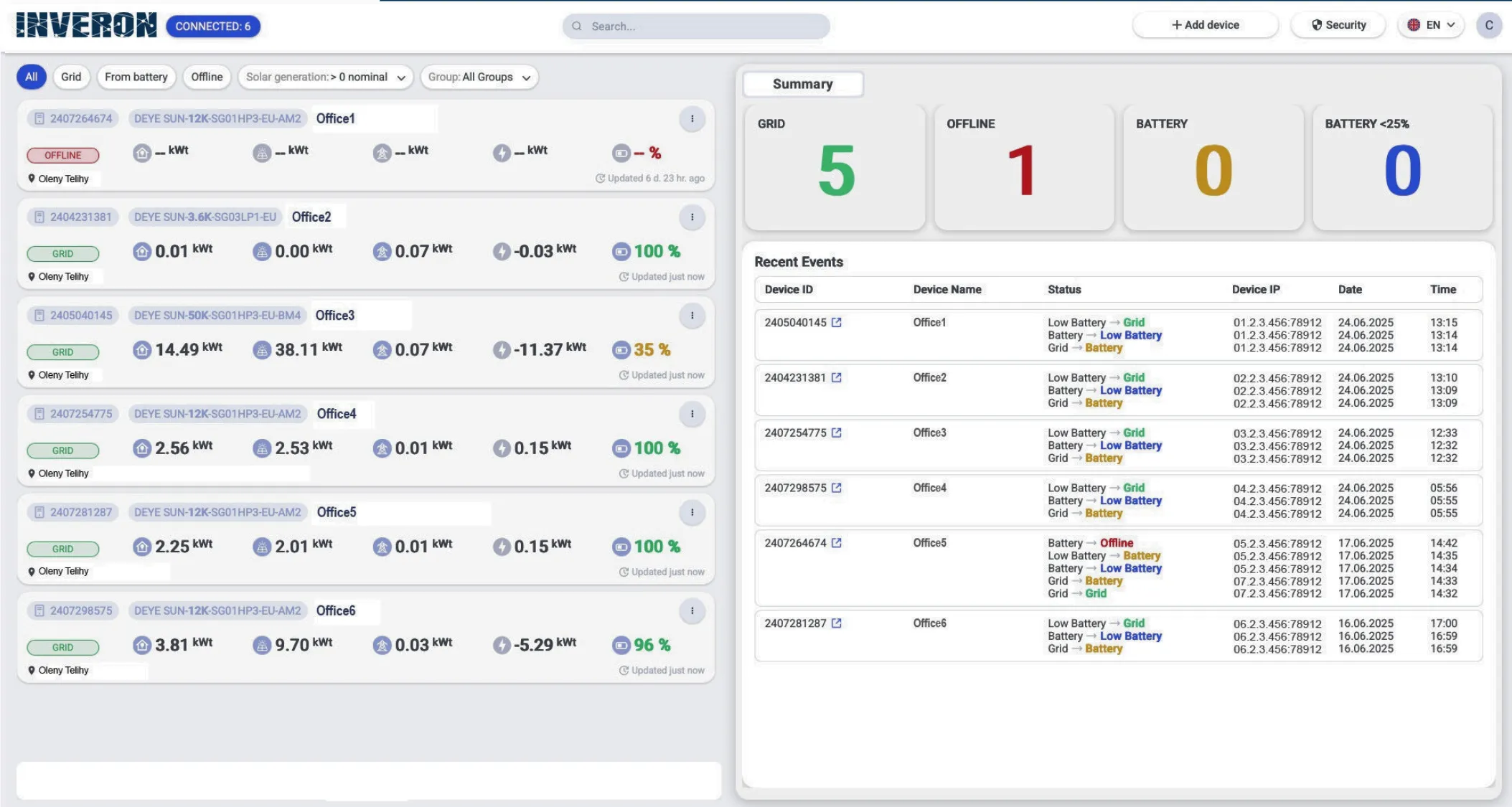The image size is (1512, 807).
Task: Click the grid power bolt icon on Office6
Action: coord(502,645)
